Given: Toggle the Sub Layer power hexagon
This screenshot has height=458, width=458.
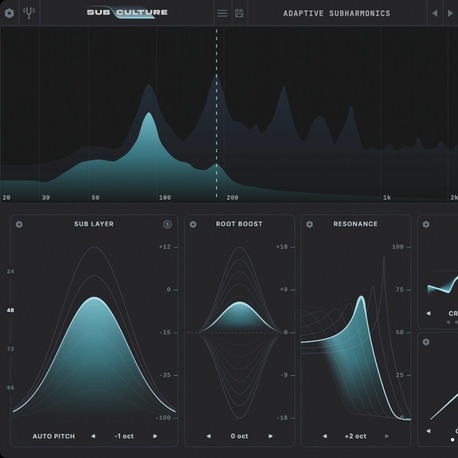Looking at the screenshot, I should pos(19,224).
